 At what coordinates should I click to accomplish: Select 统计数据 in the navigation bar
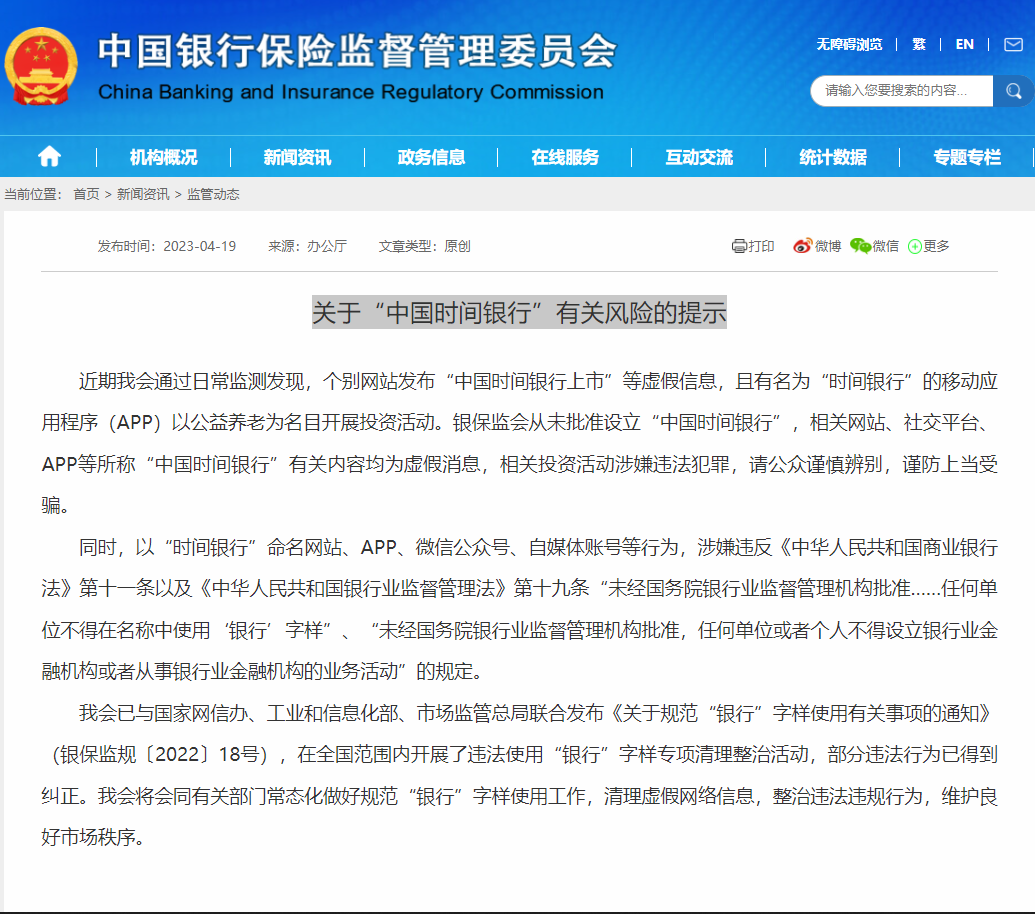point(833,157)
